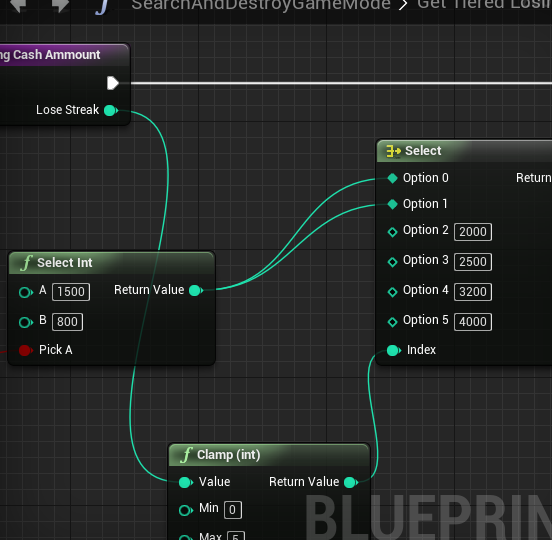Click the Index input pin on Select

tap(393, 350)
